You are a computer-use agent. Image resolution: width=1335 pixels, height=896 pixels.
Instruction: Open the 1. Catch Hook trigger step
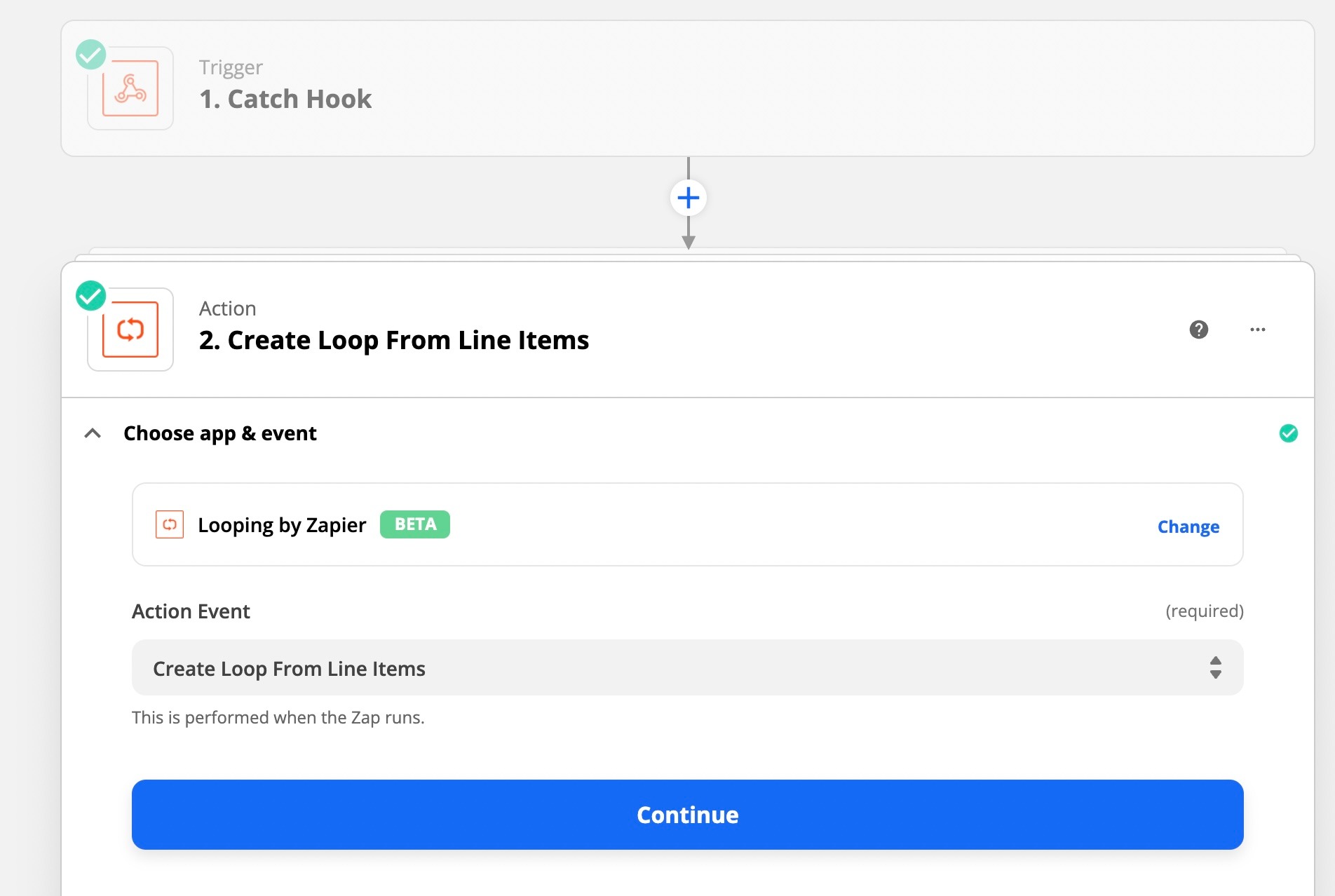[x=688, y=88]
